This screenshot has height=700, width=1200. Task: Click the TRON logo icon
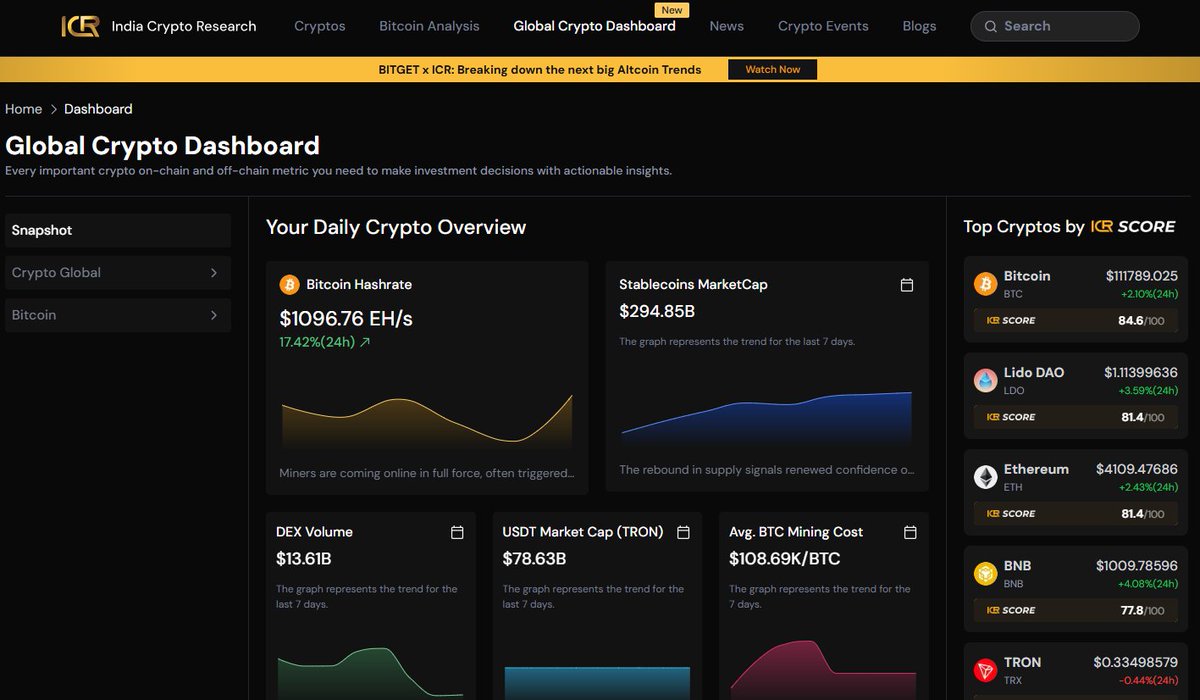(986, 670)
